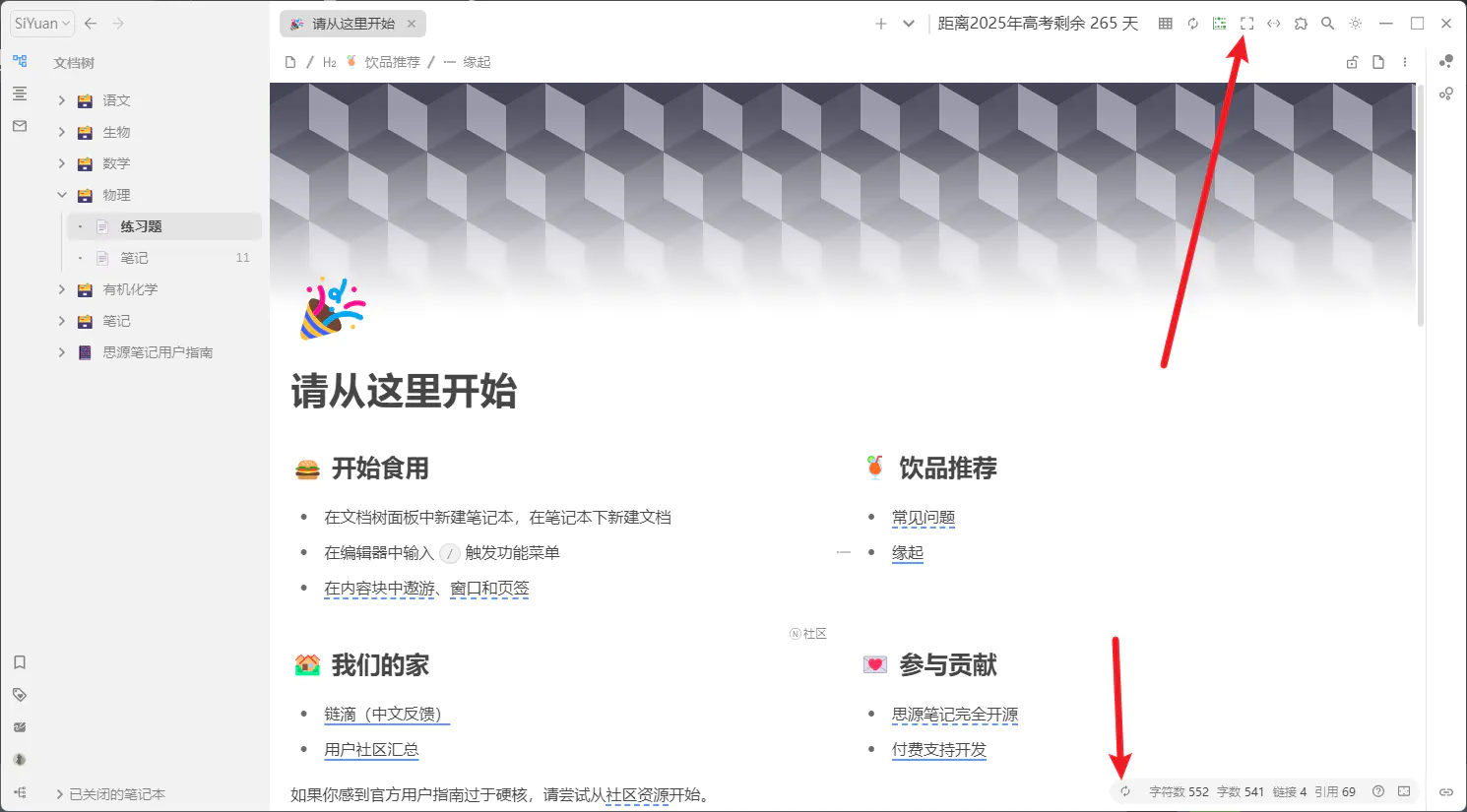This screenshot has width=1467, height=812.
Task: Close the 请从这里开始 tab
Action: 412,24
